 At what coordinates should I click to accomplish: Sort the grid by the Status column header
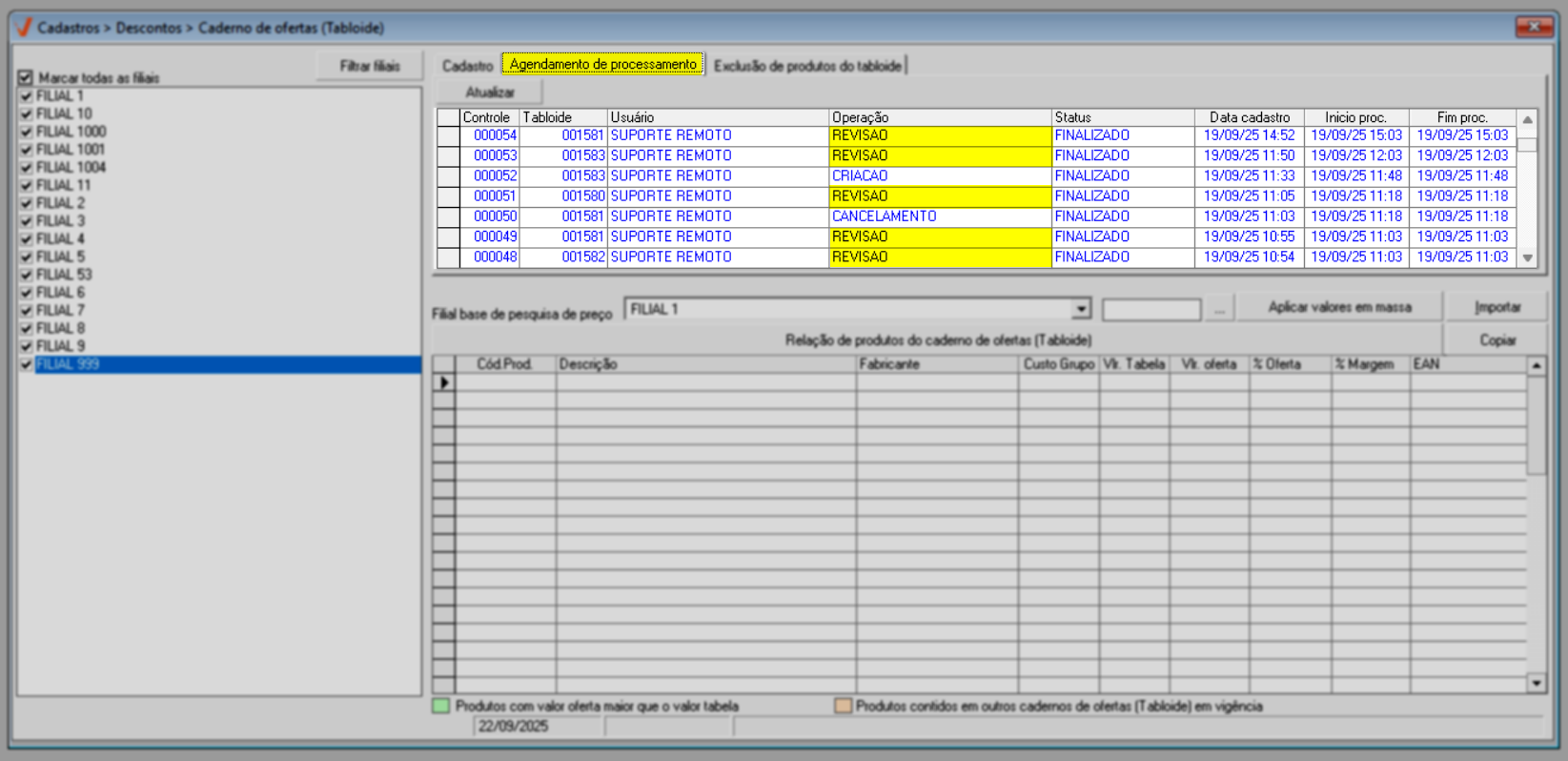(x=1121, y=117)
